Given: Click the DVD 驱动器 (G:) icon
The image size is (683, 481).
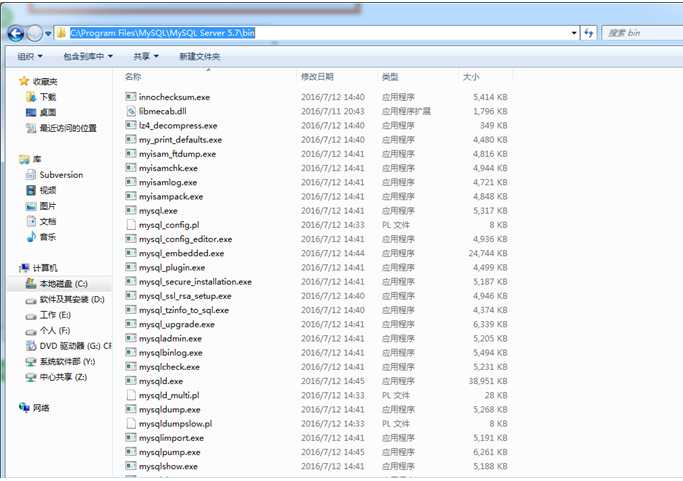Looking at the screenshot, I should pyautogui.click(x=31, y=346).
